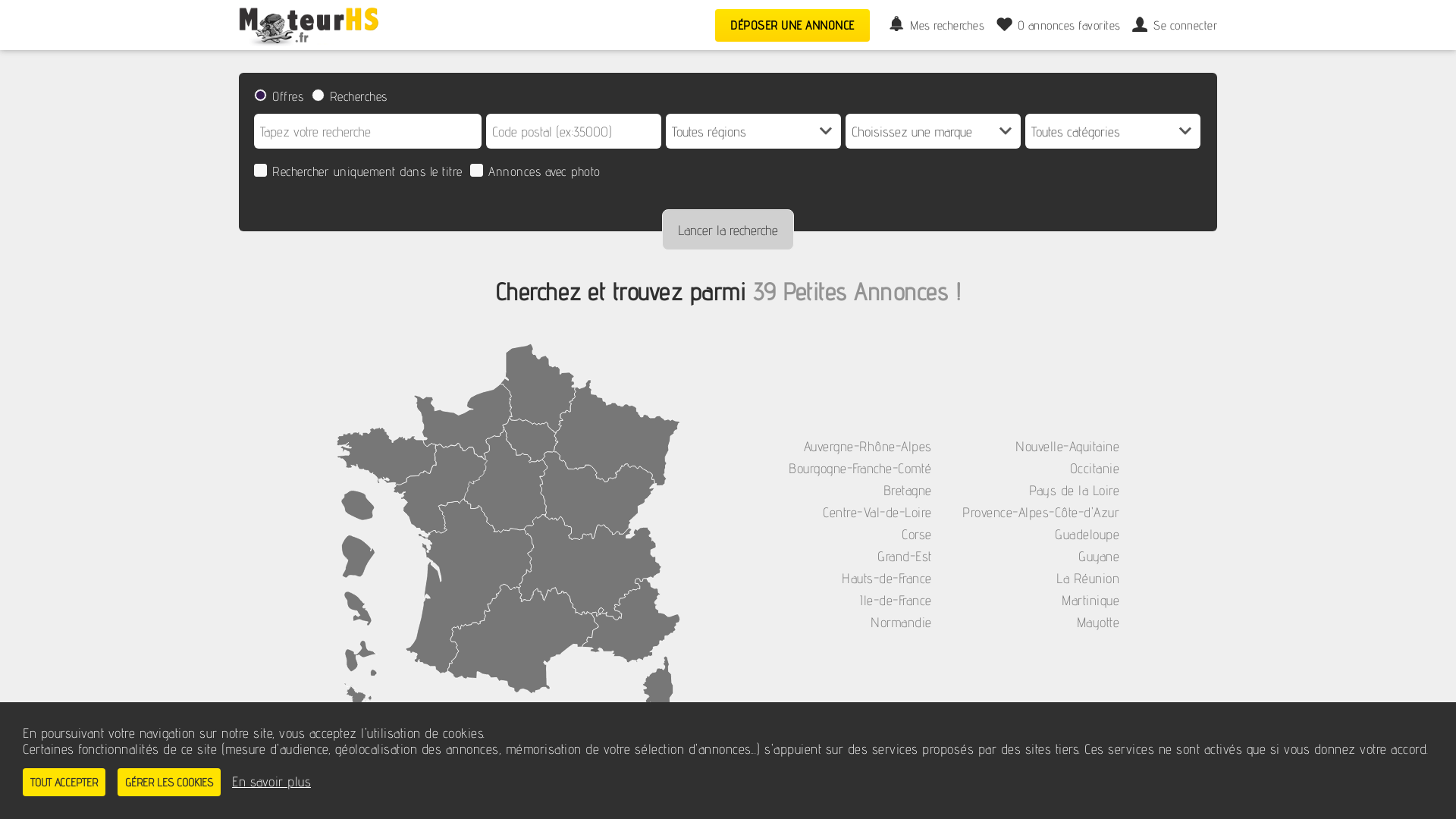Follow the 'En savoir plus' link
The width and height of the screenshot is (1456, 819).
click(x=271, y=782)
